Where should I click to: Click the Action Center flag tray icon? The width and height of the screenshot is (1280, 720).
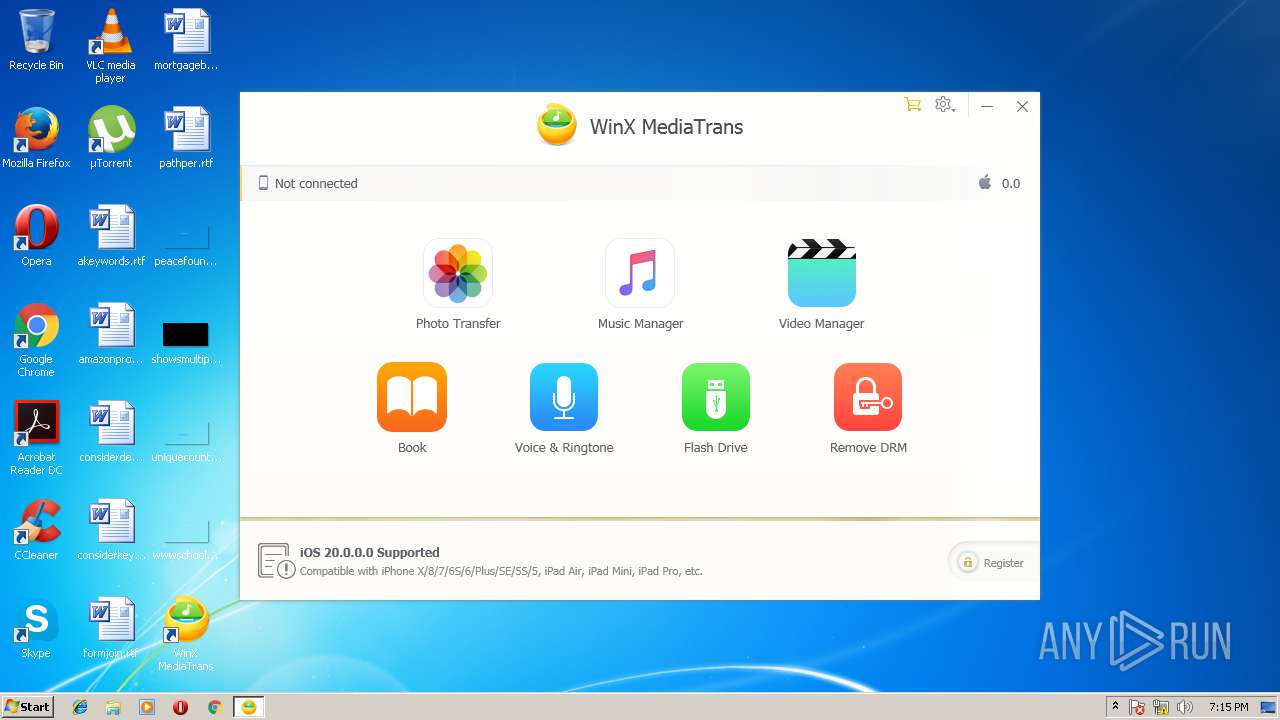pyautogui.click(x=1137, y=707)
